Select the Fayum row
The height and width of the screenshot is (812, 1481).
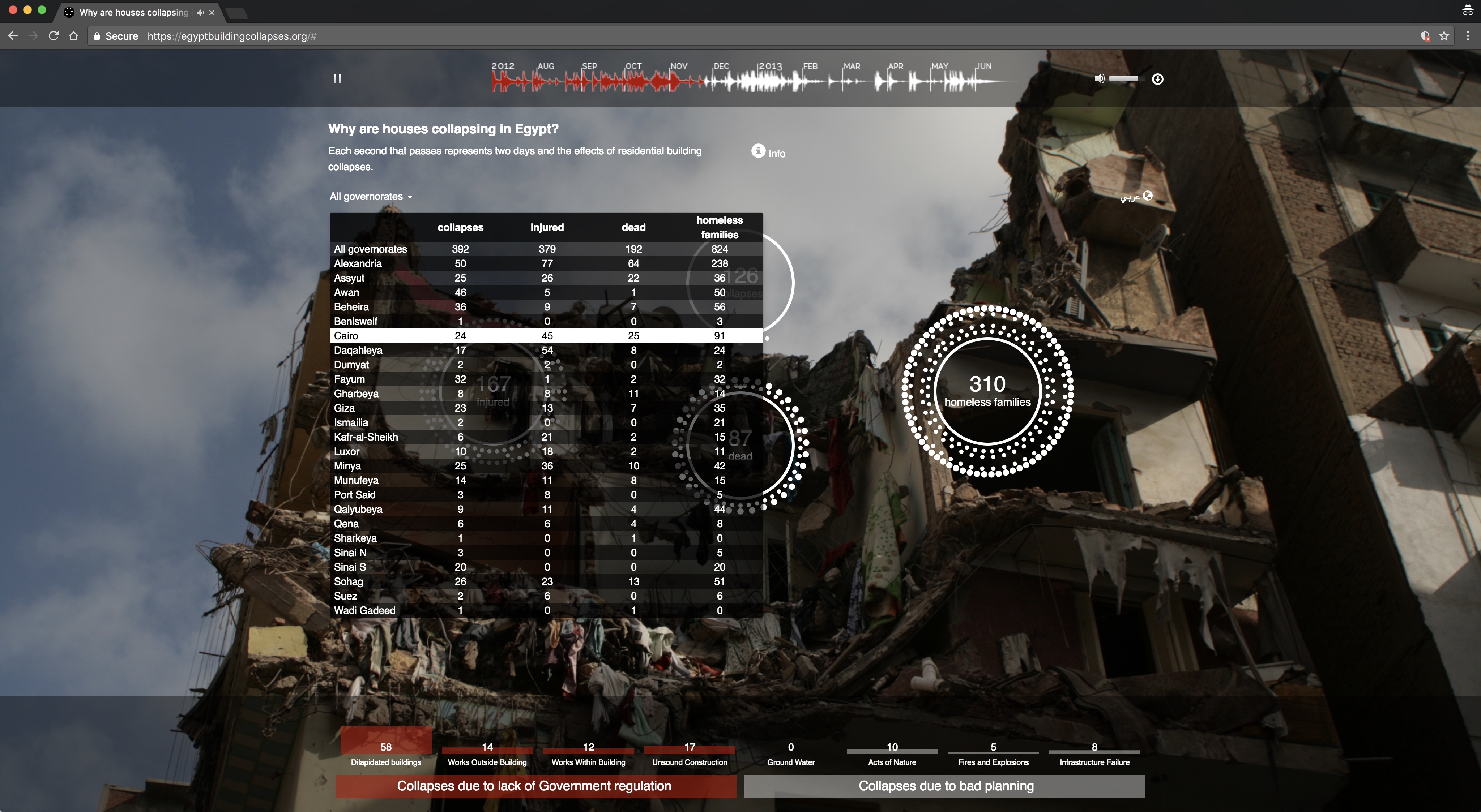coord(546,379)
